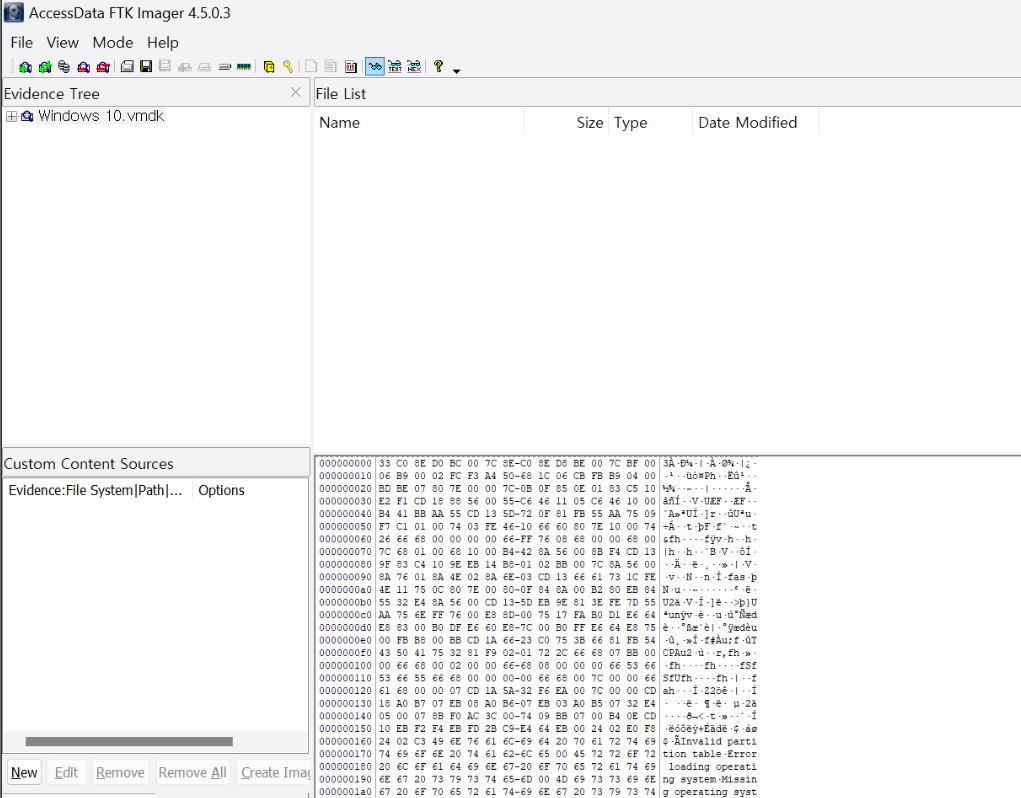Click the Export Directory Listing icon
The height and width of the screenshot is (798, 1021).
point(350,66)
